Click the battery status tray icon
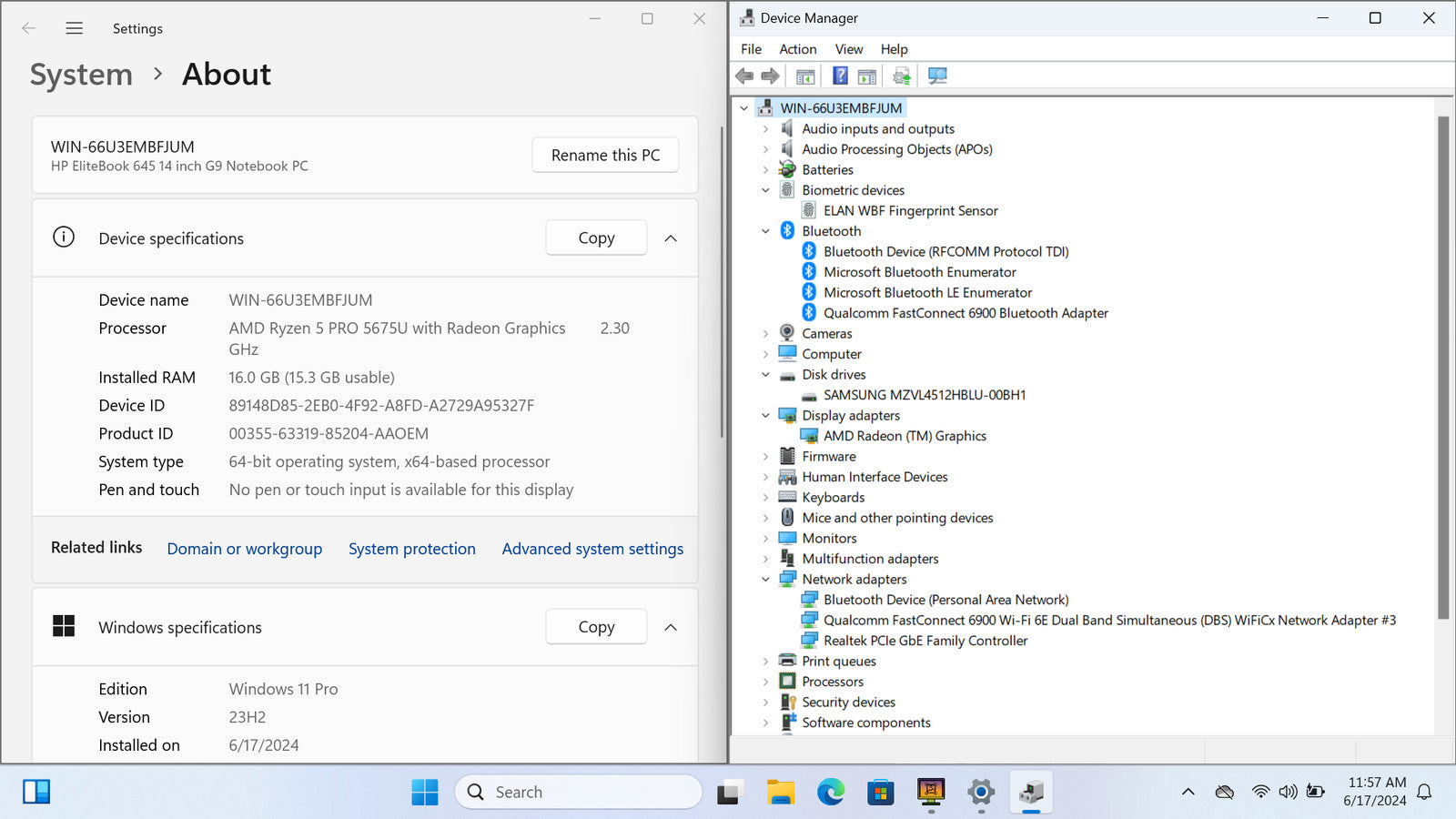Viewport: 1456px width, 819px height. [x=1315, y=792]
